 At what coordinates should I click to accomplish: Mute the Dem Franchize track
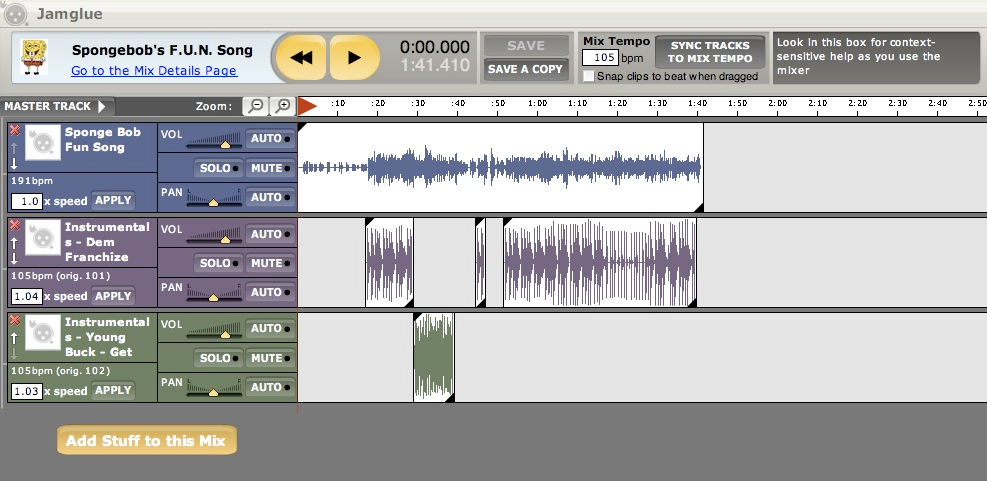tap(269, 263)
